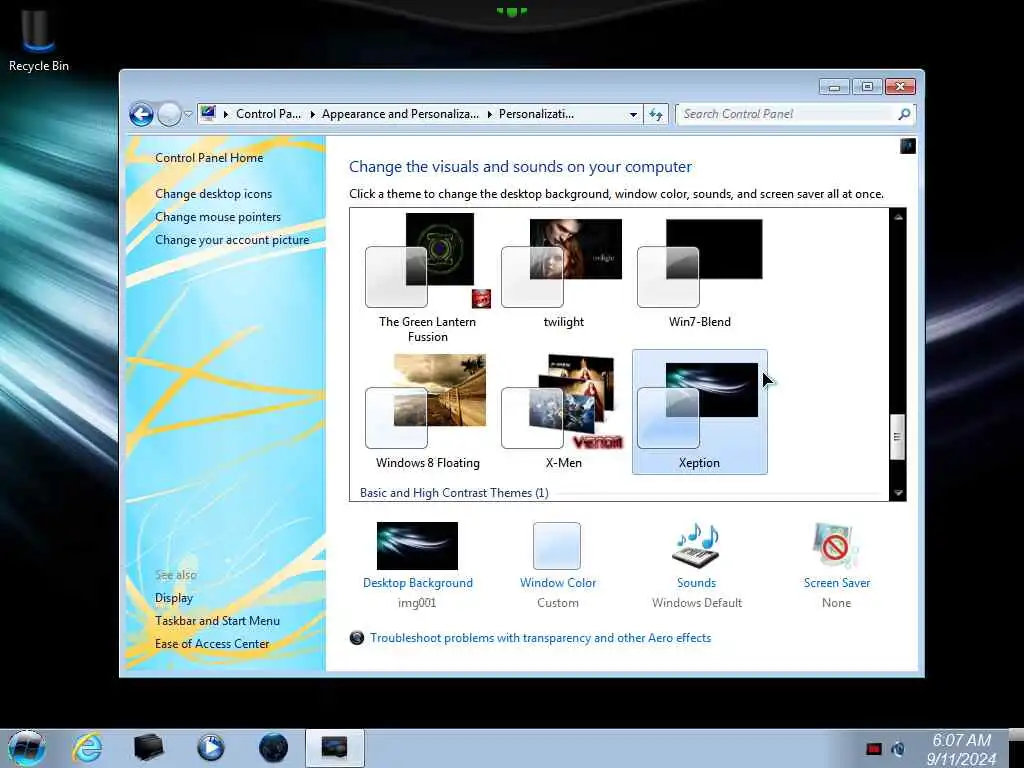Select Control Pa... breadcrumb segment
The width and height of the screenshot is (1024, 768).
(x=268, y=114)
